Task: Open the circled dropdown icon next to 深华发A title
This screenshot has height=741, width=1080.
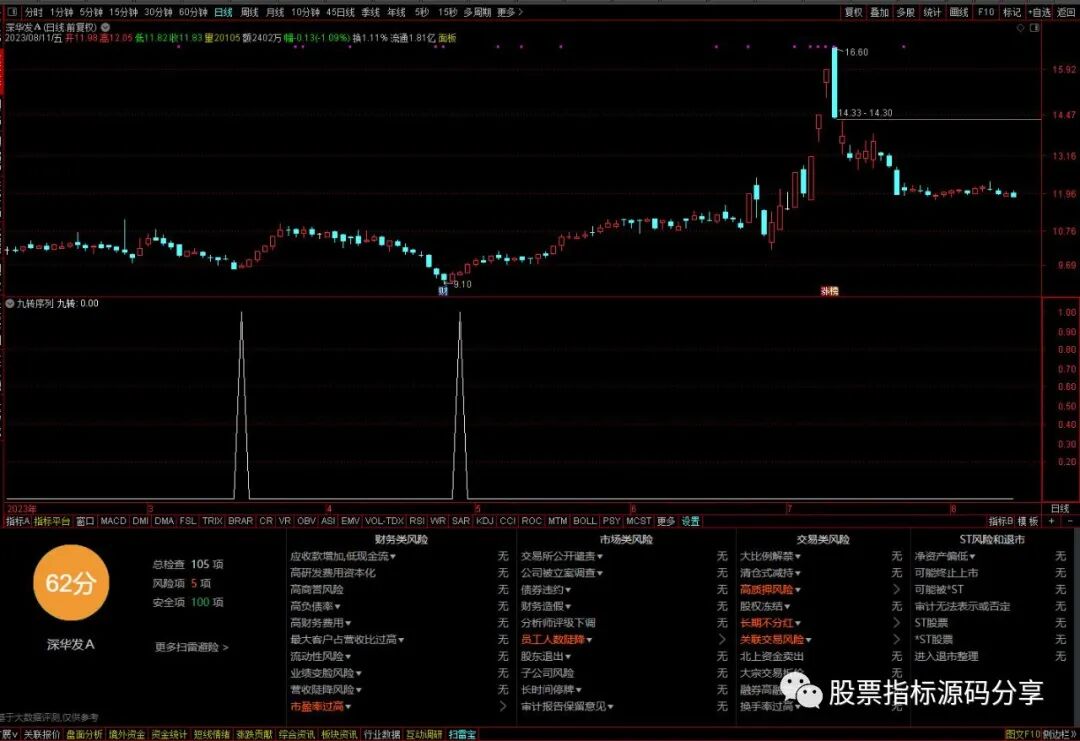Action: pos(105,27)
